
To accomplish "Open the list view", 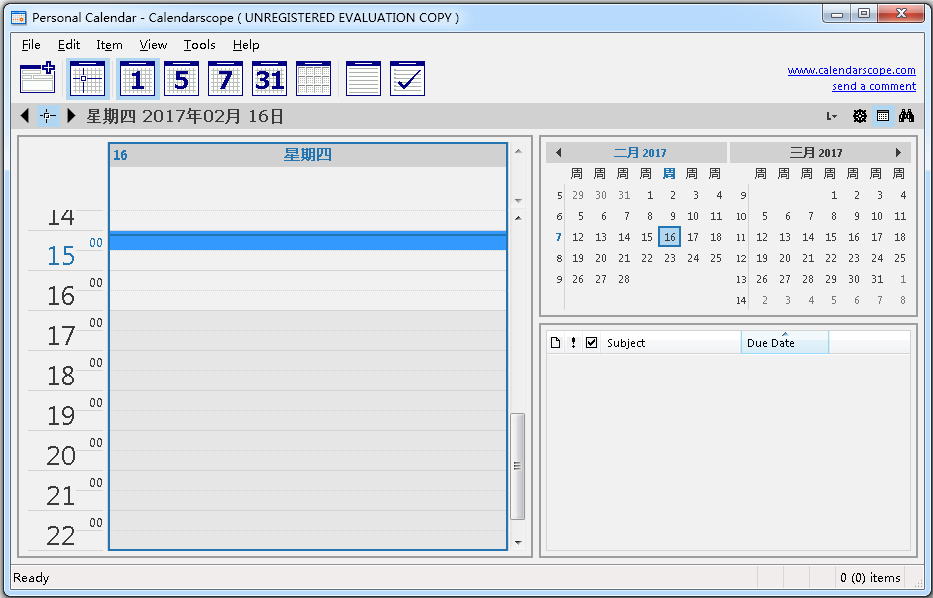I will click(364, 78).
